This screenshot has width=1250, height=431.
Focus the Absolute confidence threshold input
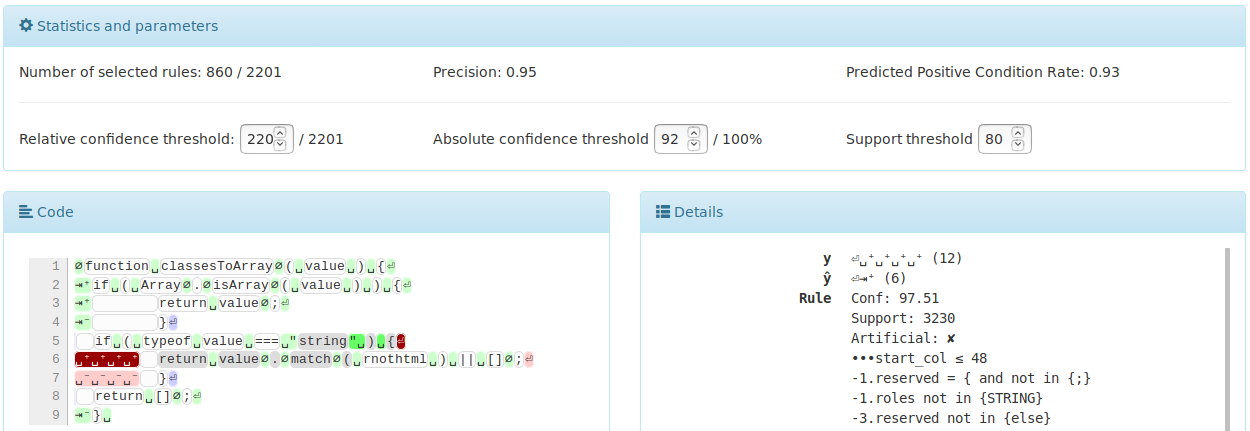click(670, 139)
